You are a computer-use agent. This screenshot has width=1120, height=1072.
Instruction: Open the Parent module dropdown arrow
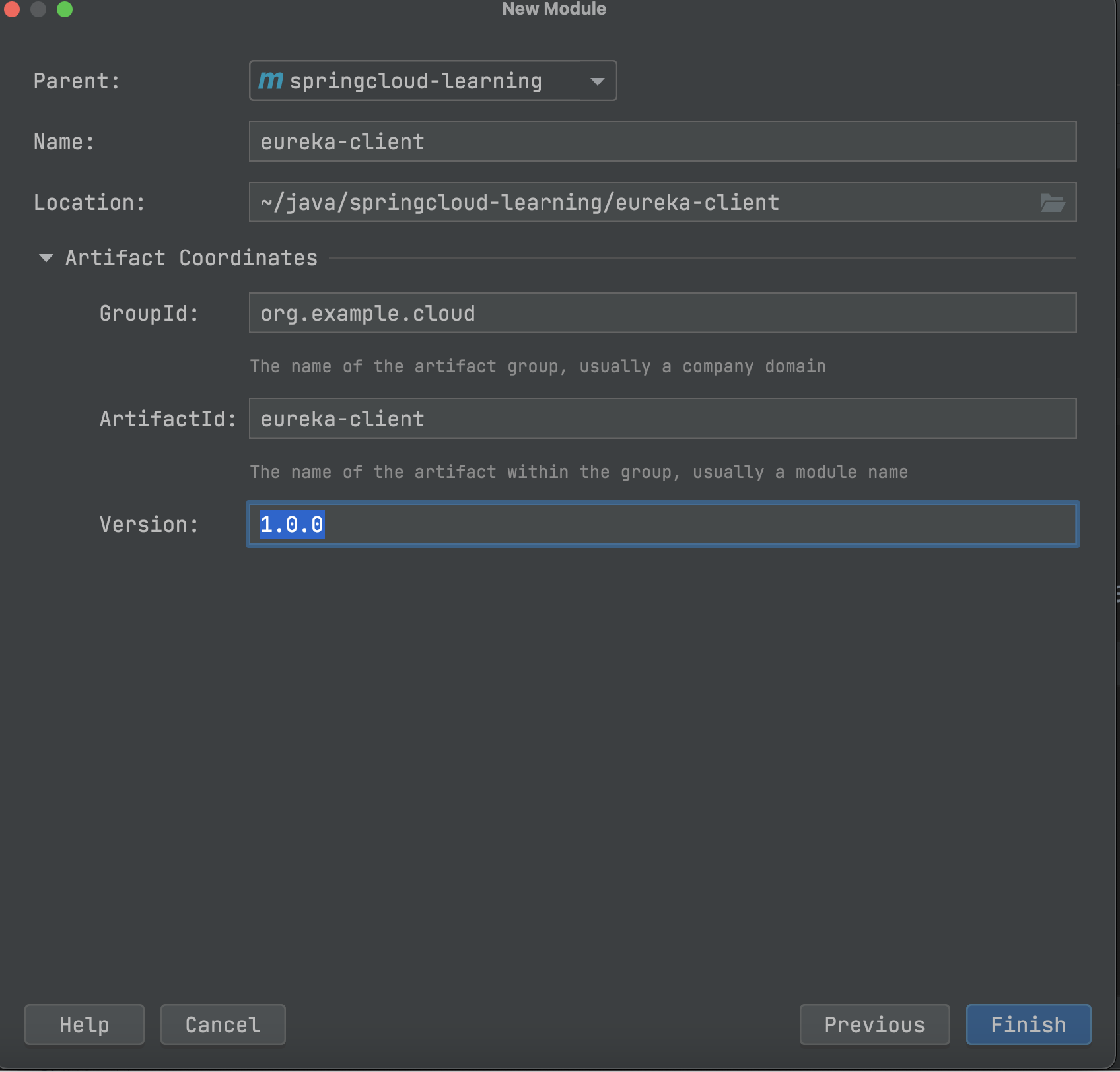tap(597, 81)
